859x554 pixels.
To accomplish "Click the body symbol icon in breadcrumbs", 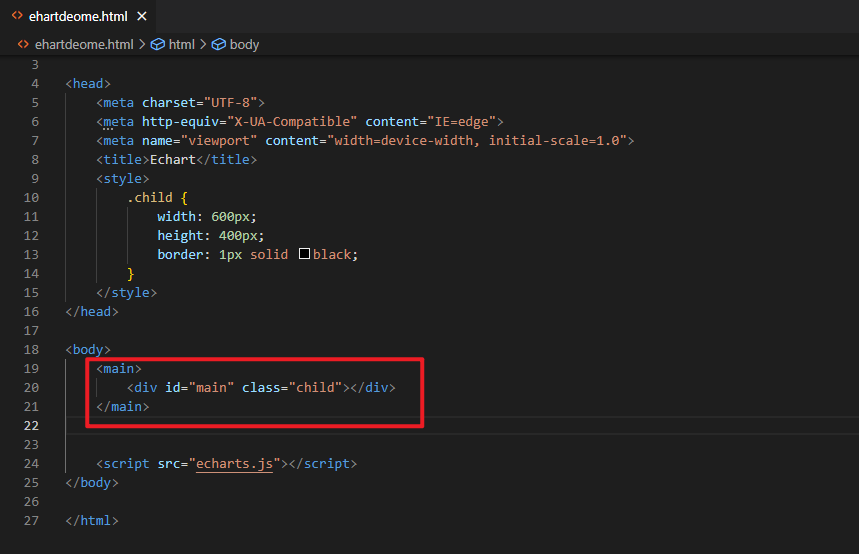I will click(x=218, y=44).
